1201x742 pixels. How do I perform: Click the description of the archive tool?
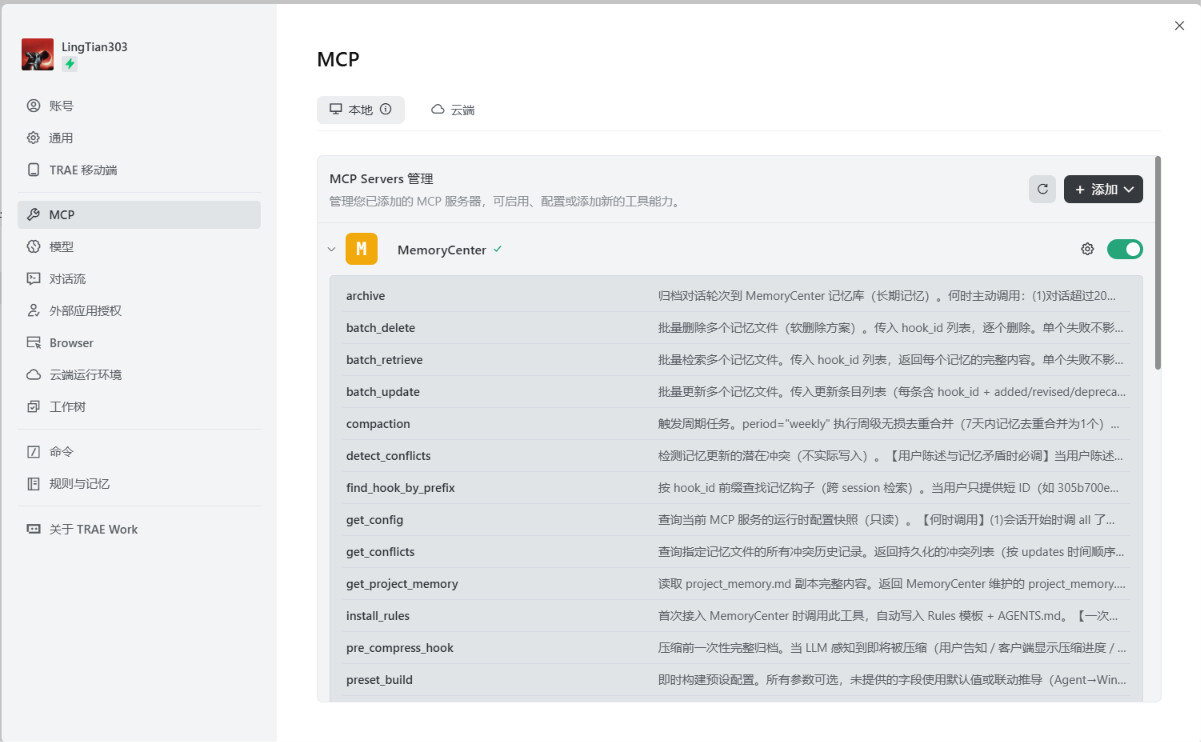click(x=886, y=296)
